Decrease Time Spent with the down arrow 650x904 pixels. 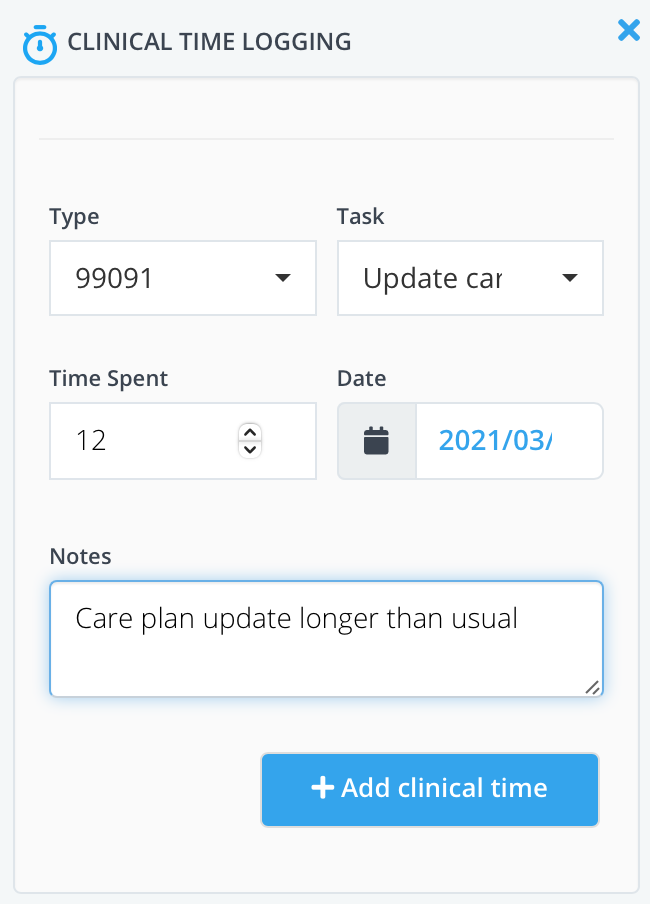click(250, 450)
